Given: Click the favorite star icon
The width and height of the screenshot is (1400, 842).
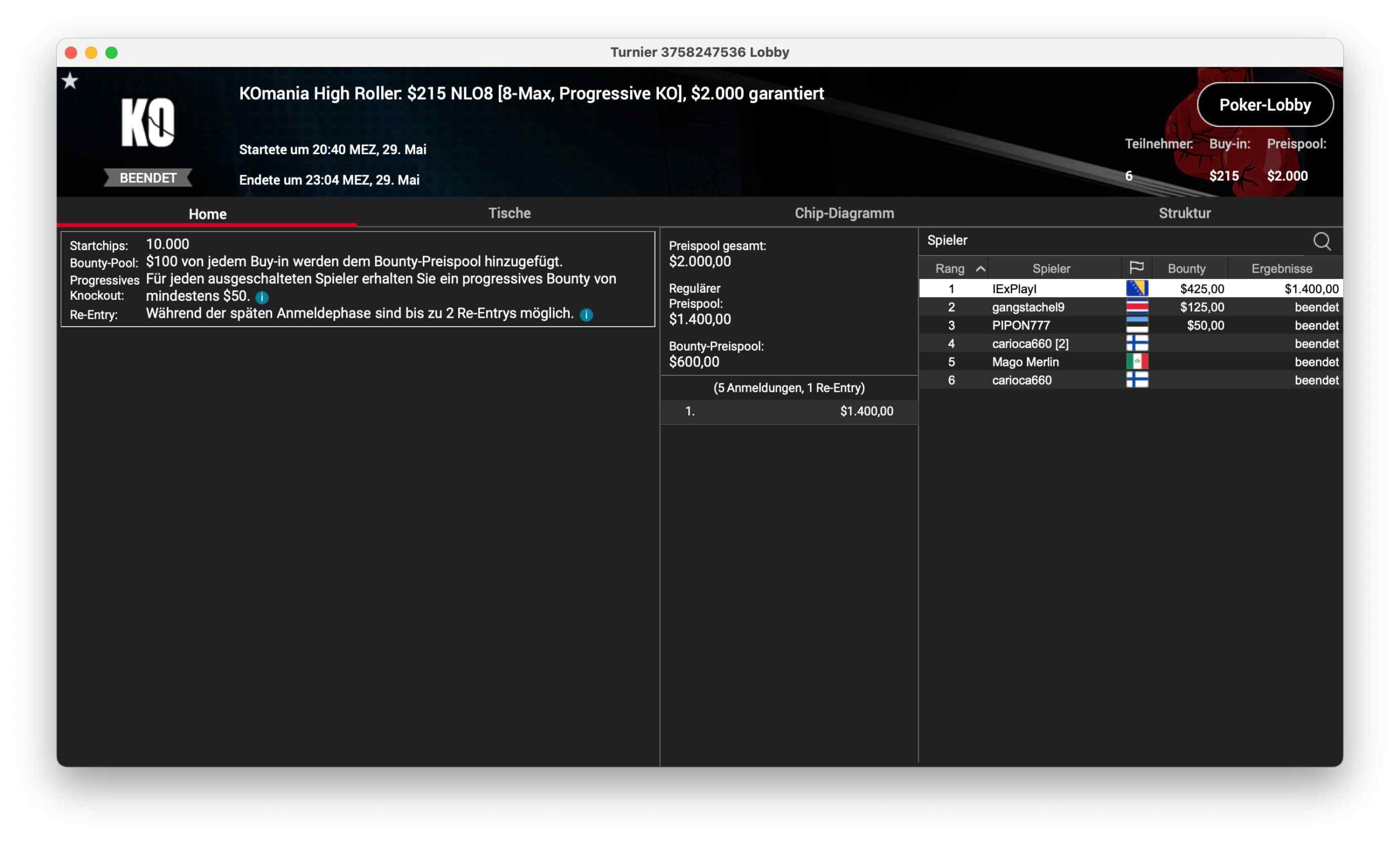Looking at the screenshot, I should point(70,81).
